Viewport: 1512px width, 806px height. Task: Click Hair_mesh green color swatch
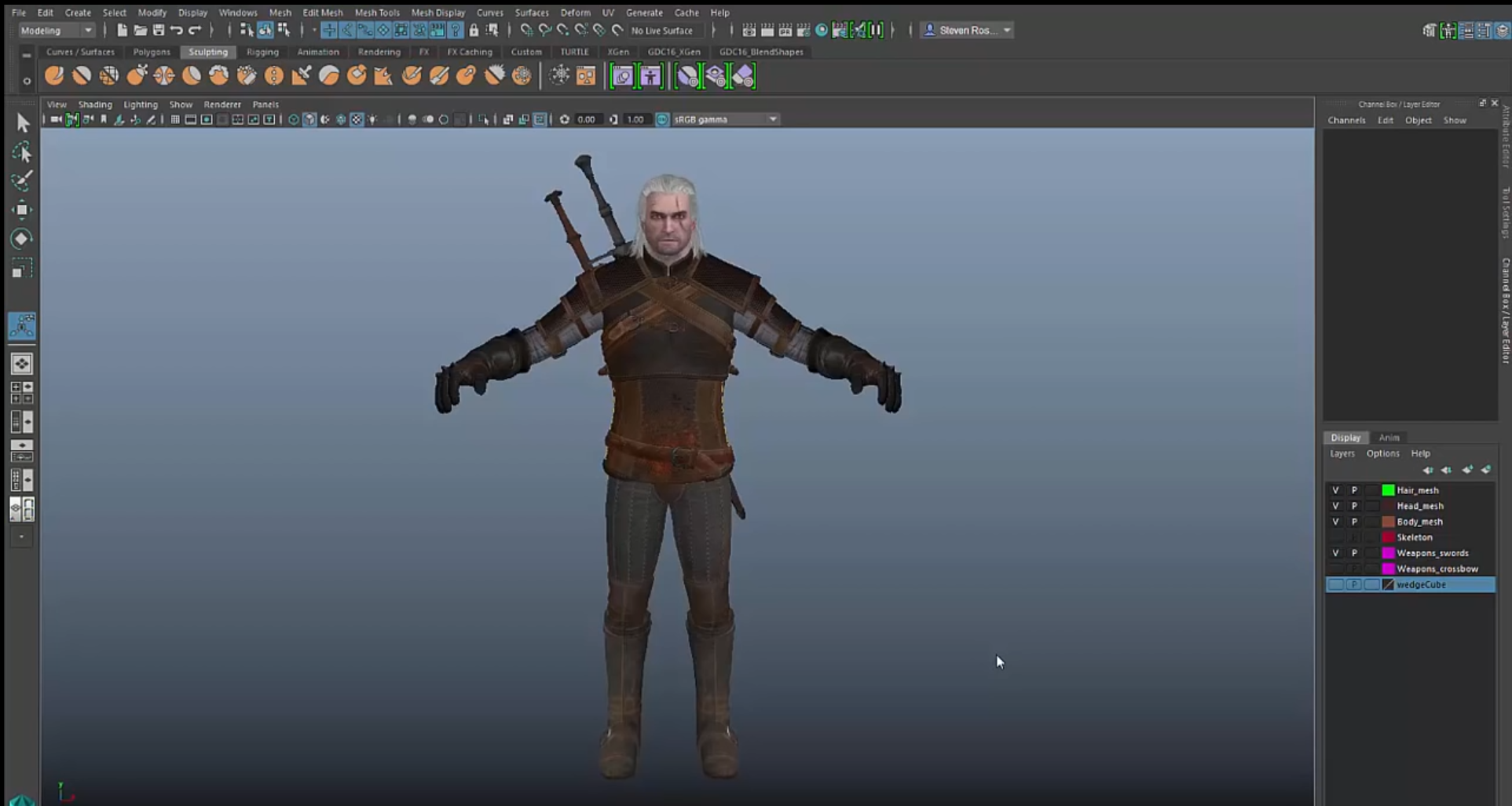point(1388,490)
